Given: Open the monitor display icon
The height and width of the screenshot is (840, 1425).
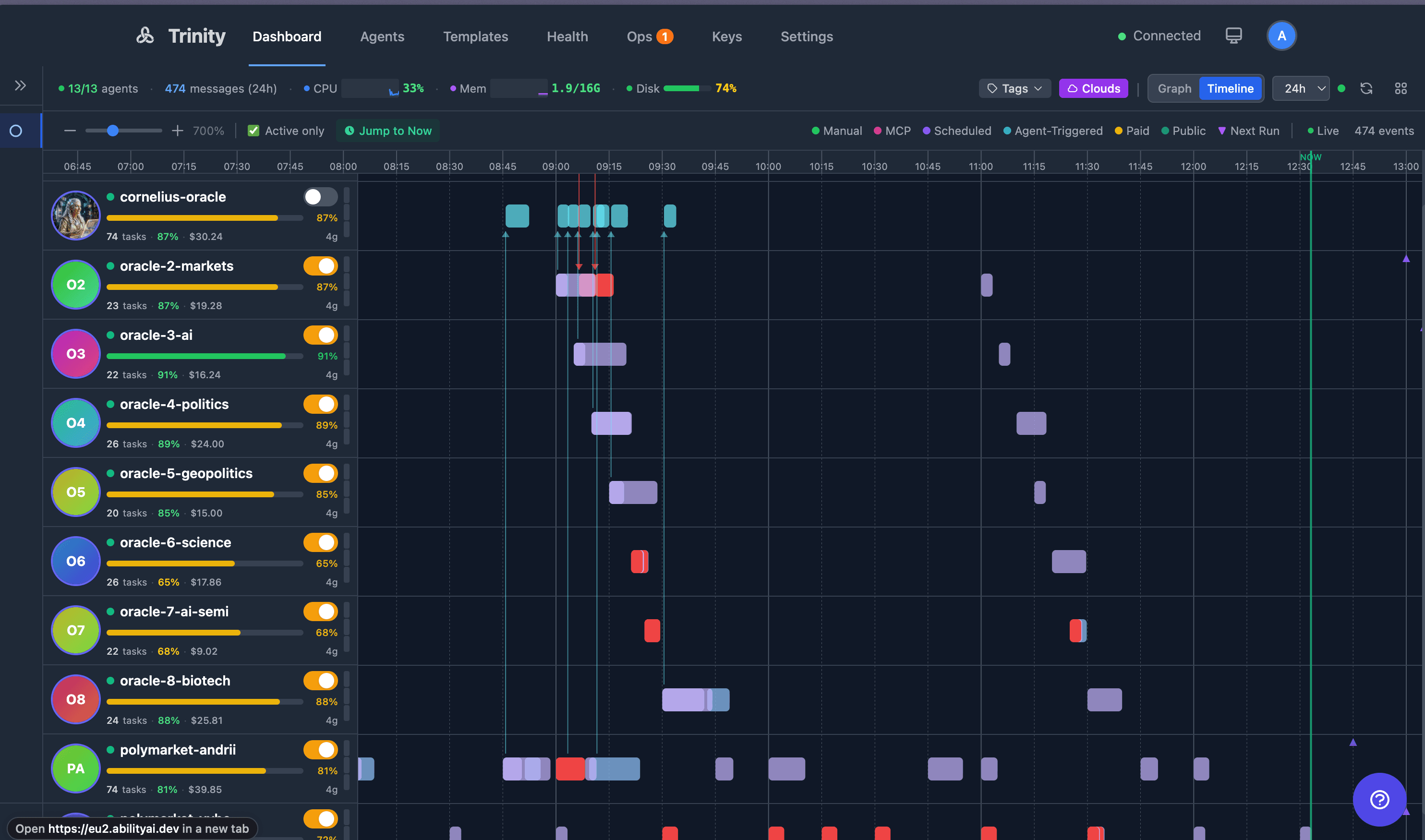Looking at the screenshot, I should point(1233,36).
